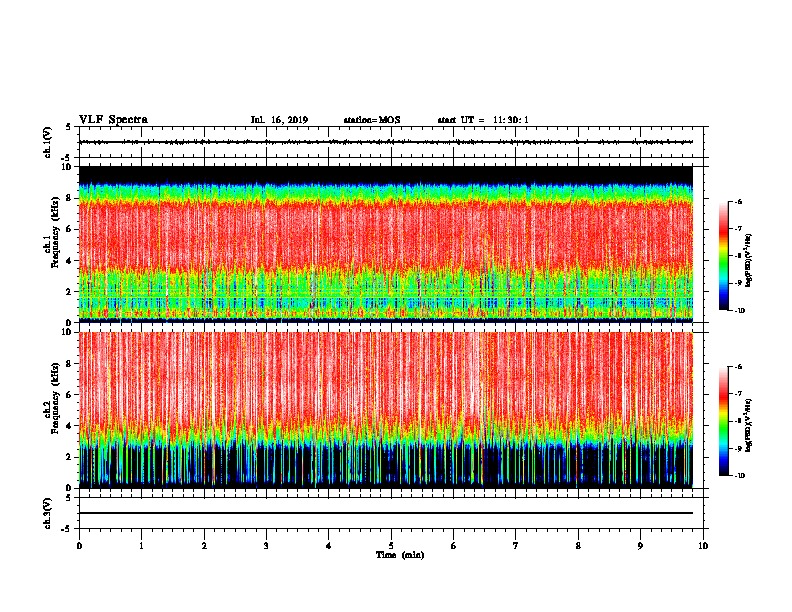Click the "6" kHz tick of ch.2 spectrogram
Viewport: 792px width, 612px height.
click(x=70, y=395)
